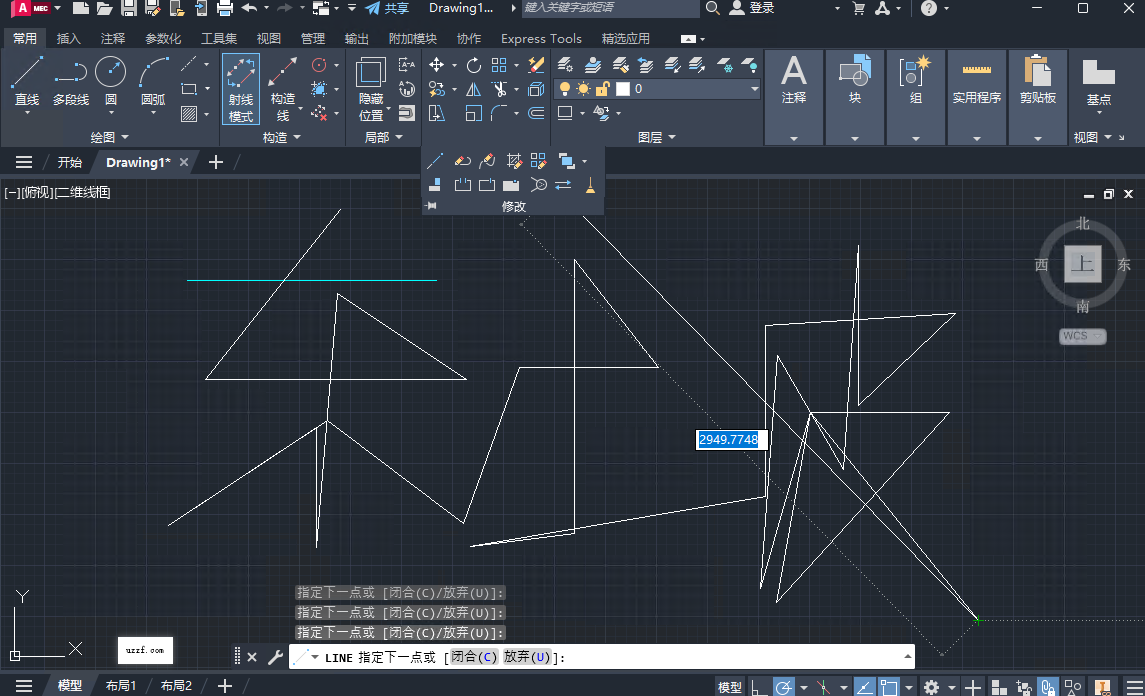The width and height of the screenshot is (1145, 696).
Task: Pin the open Modify flyout panel
Action: (430, 206)
